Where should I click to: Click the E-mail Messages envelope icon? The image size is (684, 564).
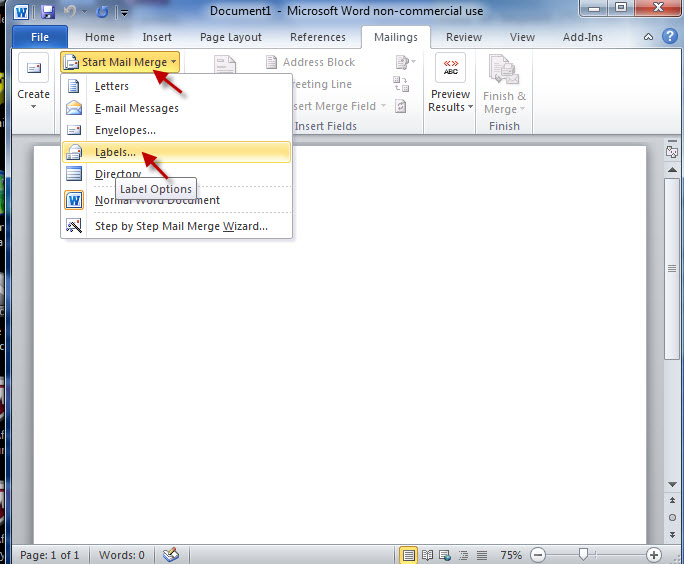(74, 108)
